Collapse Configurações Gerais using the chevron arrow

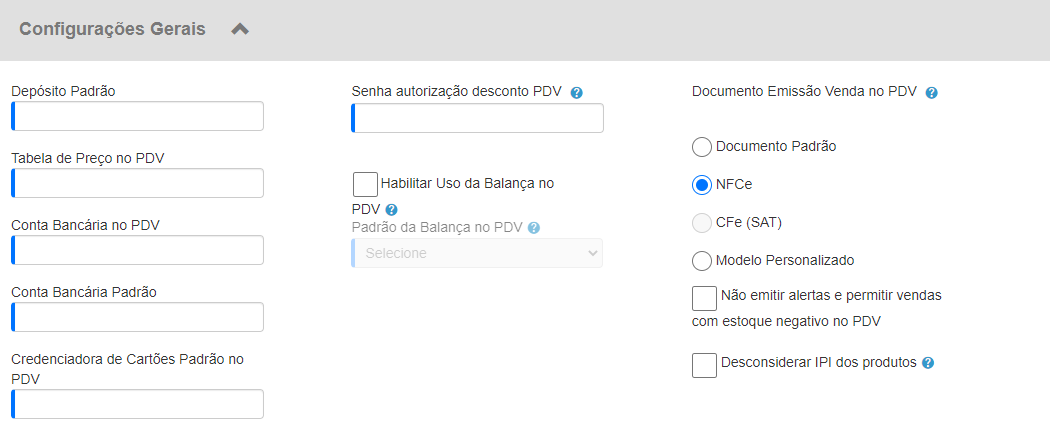pos(240,29)
